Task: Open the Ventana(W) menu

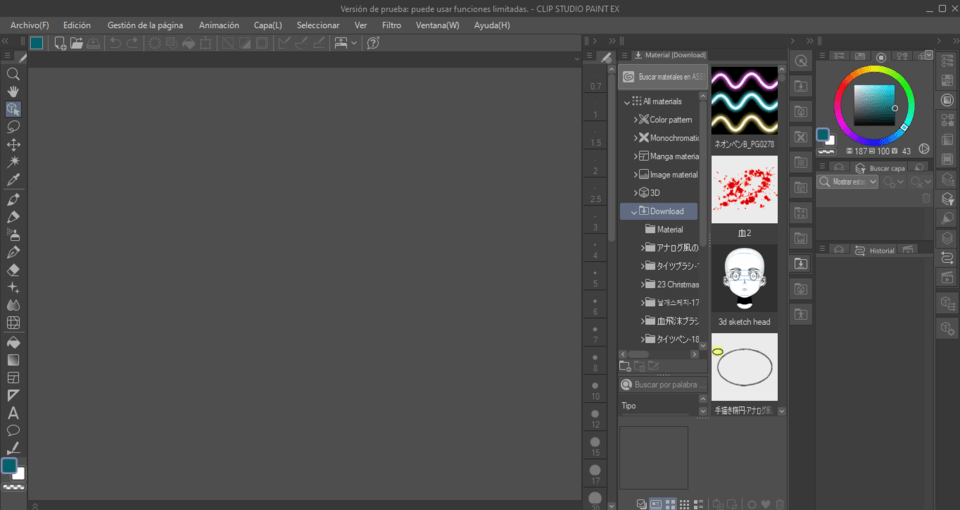Action: click(437, 25)
